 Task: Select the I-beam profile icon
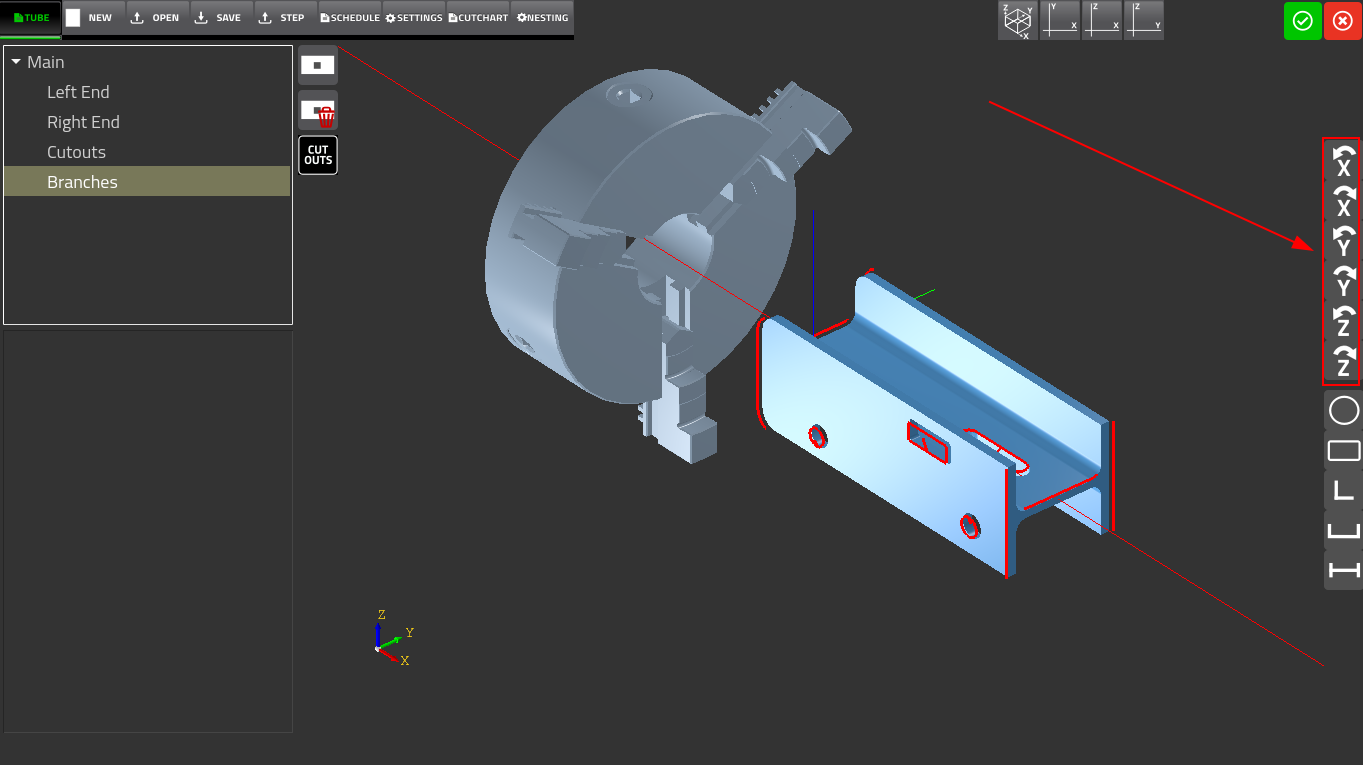point(1343,570)
